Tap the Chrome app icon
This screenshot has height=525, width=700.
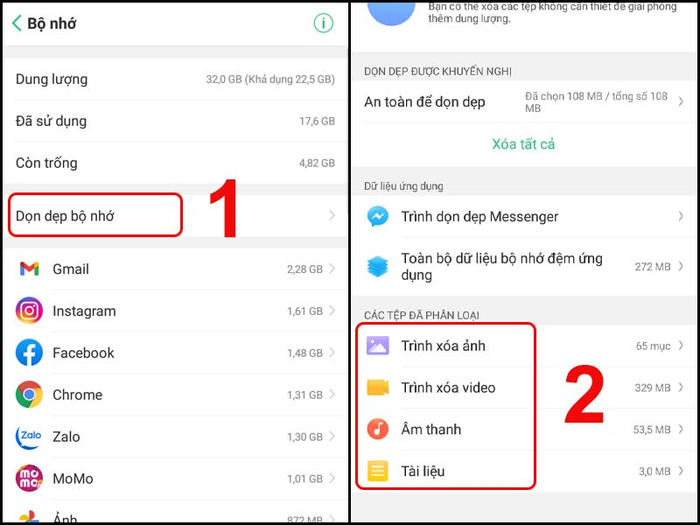[29, 395]
